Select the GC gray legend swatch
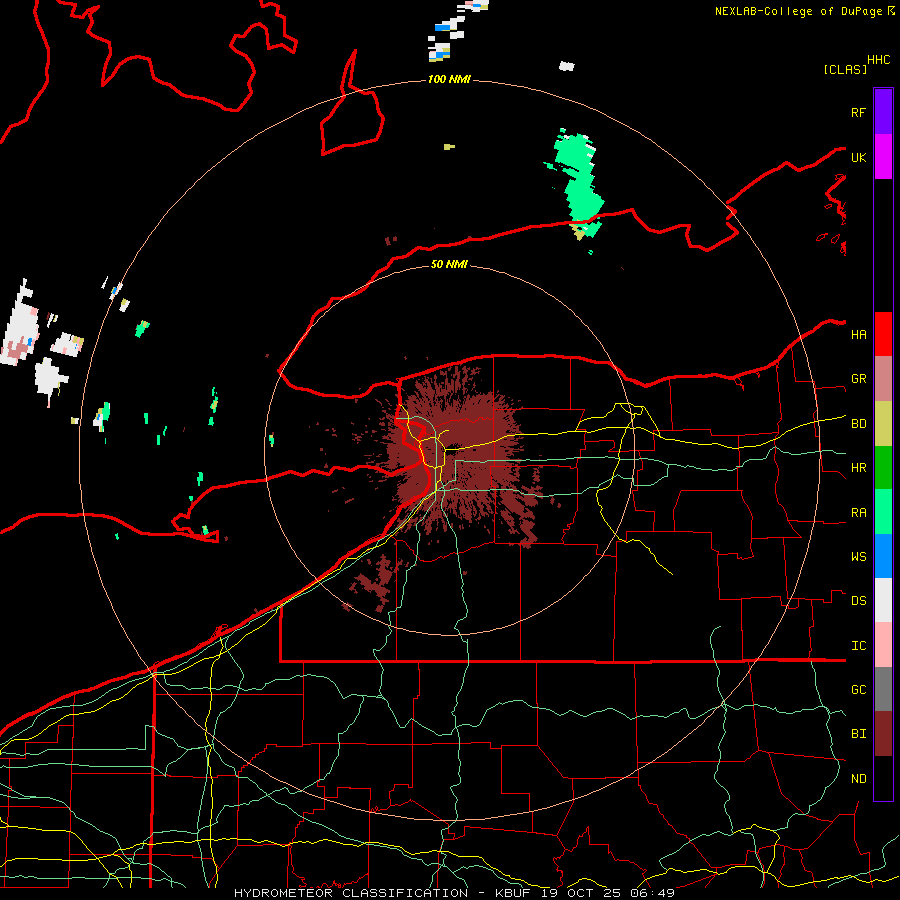900x900 pixels. tap(883, 689)
